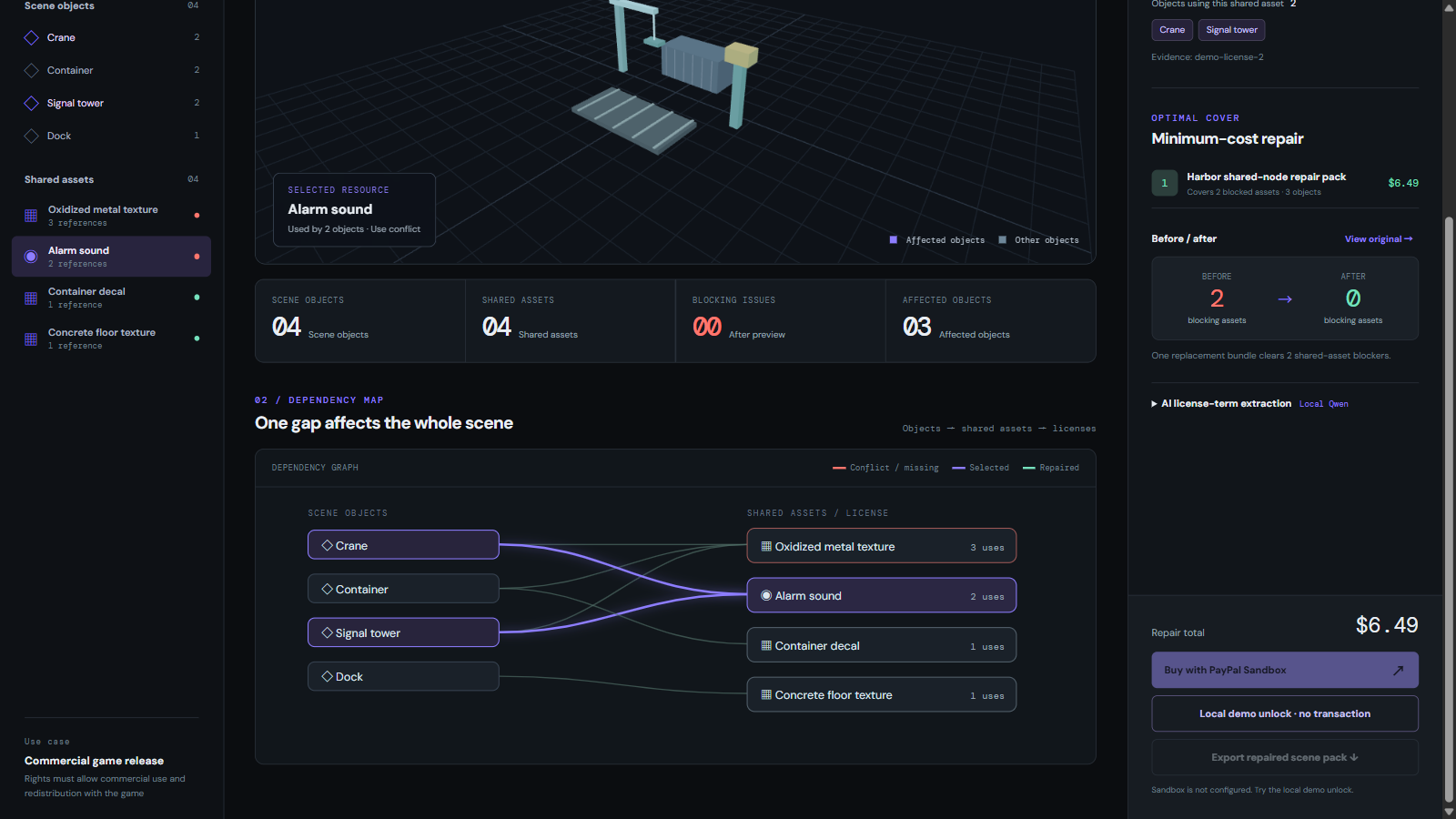Screen dimensions: 1456x819
Task: Click the 'Commercial game release' use case text
Action: [x=94, y=761]
